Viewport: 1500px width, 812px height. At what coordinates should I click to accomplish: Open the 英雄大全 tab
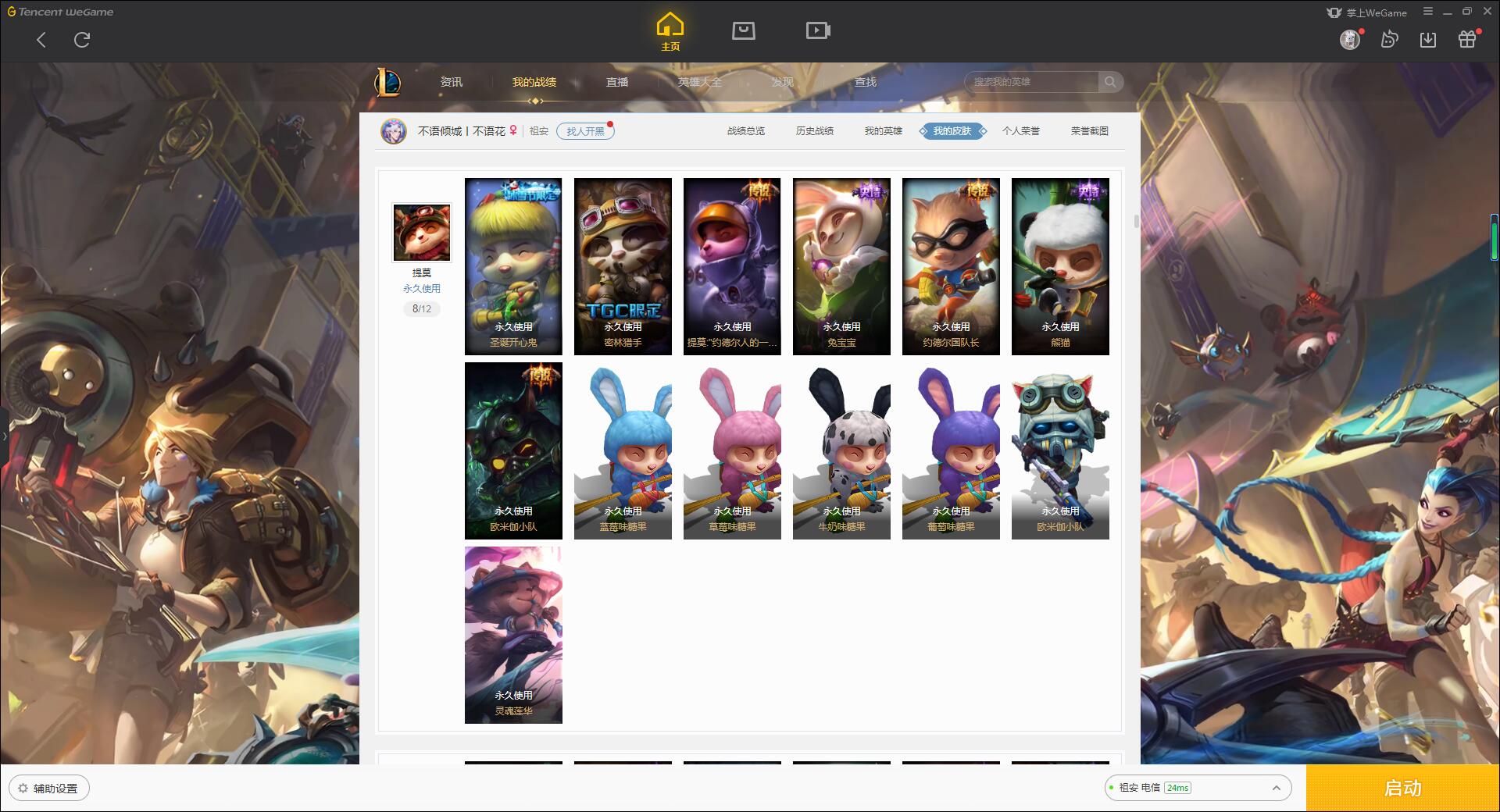pos(700,82)
